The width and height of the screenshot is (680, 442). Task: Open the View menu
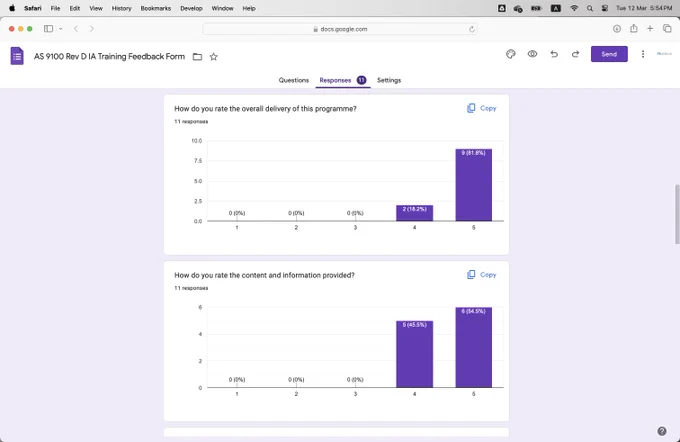[x=96, y=8]
